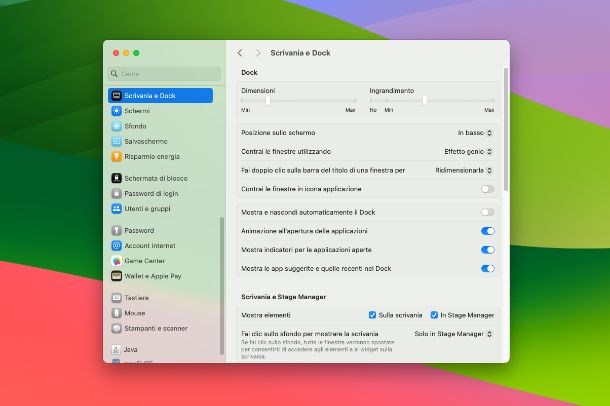Open Tastiera settings
This screenshot has height=406, width=610.
click(x=160, y=298)
